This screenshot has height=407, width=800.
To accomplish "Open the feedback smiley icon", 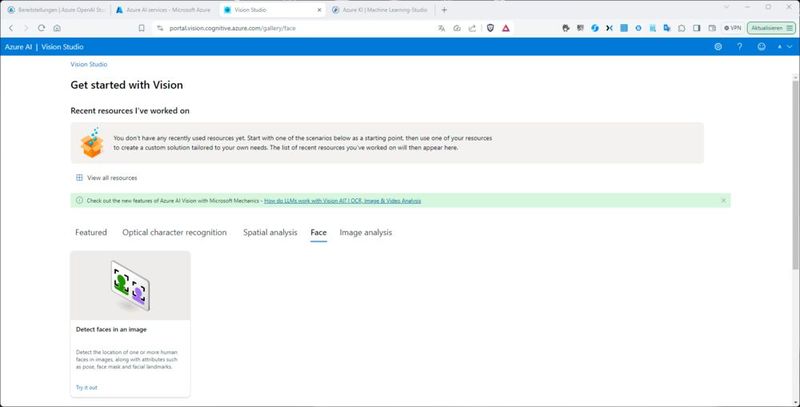I will pyautogui.click(x=761, y=47).
